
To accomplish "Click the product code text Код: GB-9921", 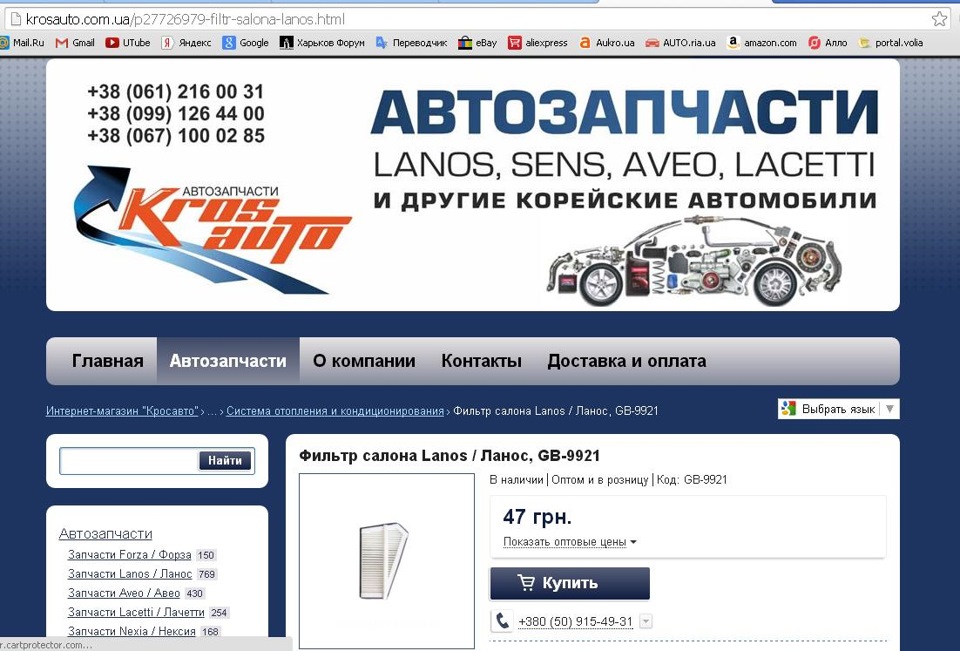I will pyautogui.click(x=692, y=480).
